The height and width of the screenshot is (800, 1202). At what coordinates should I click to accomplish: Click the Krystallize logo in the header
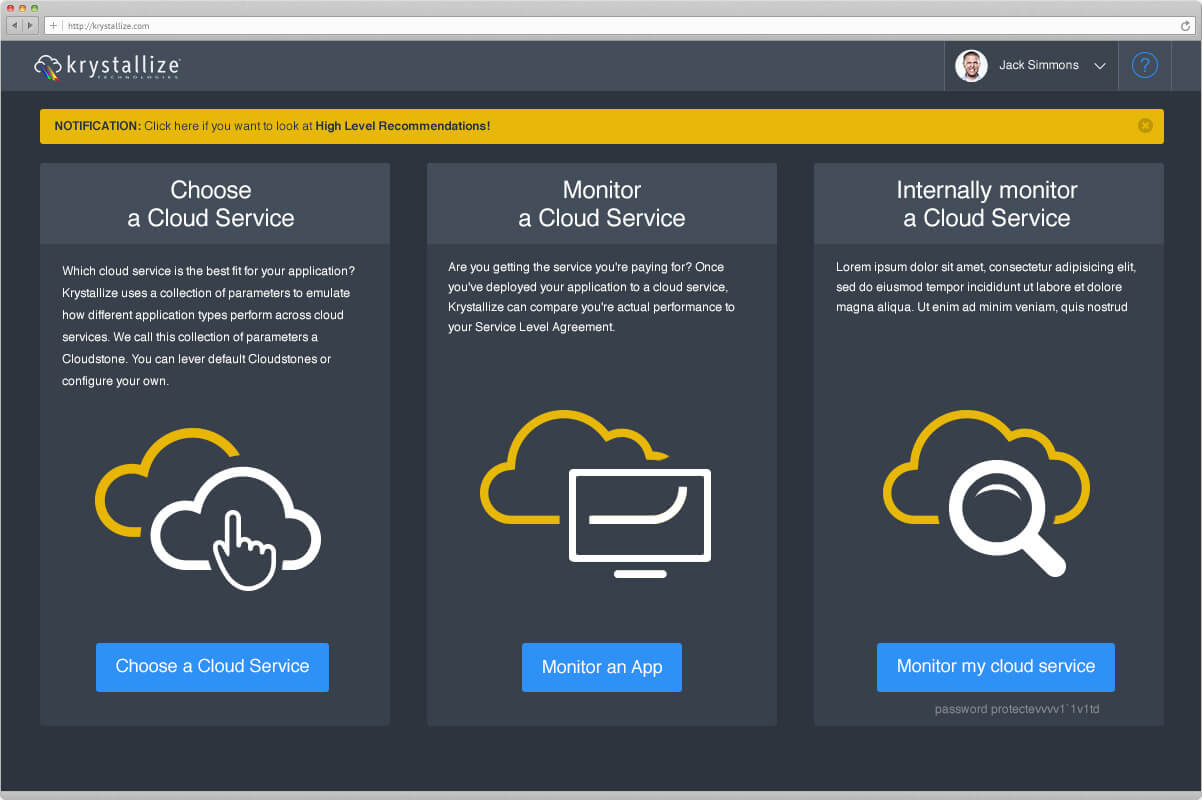click(107, 66)
